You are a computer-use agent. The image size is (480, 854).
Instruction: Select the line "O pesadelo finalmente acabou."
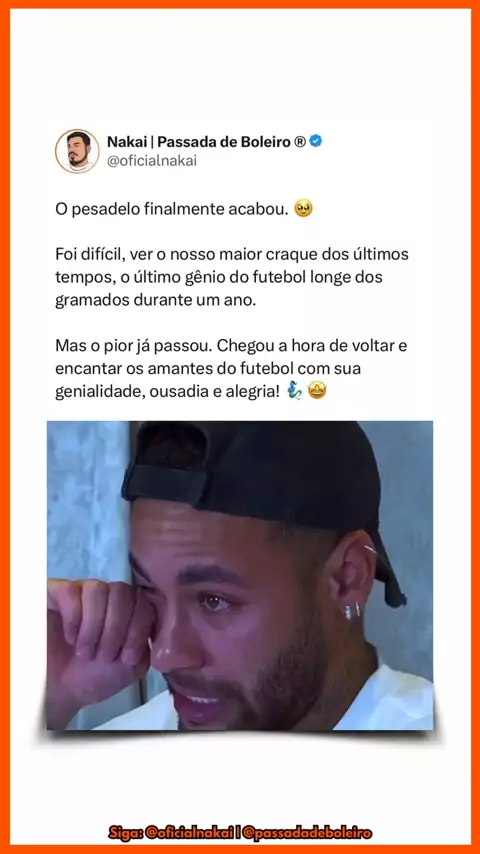coord(172,209)
